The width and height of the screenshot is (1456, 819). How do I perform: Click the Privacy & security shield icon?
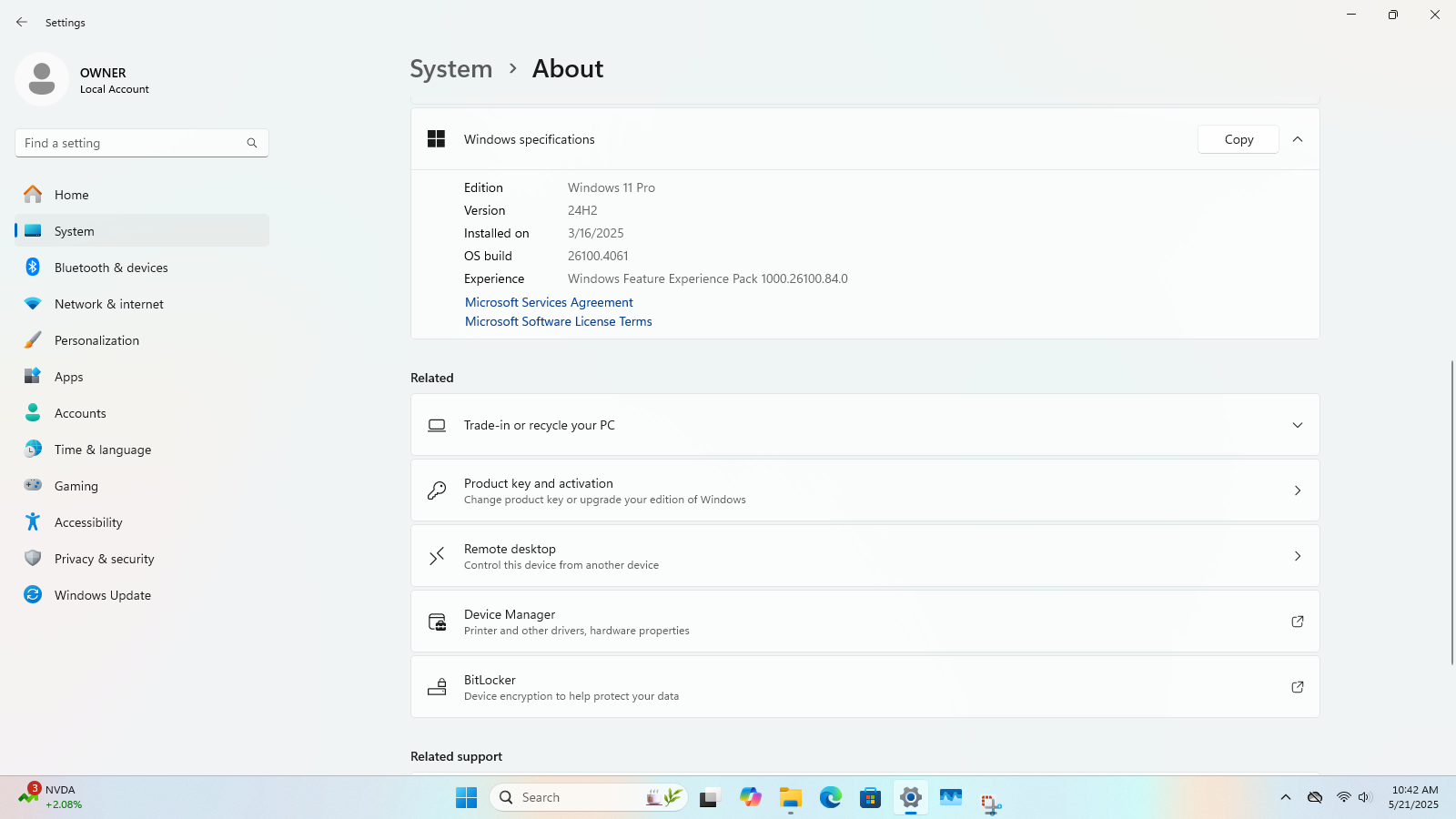click(x=33, y=558)
